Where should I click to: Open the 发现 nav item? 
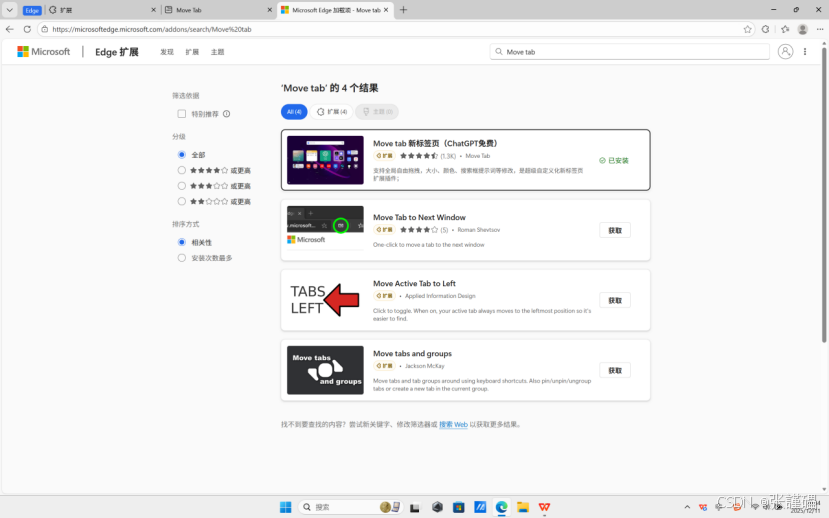click(167, 52)
